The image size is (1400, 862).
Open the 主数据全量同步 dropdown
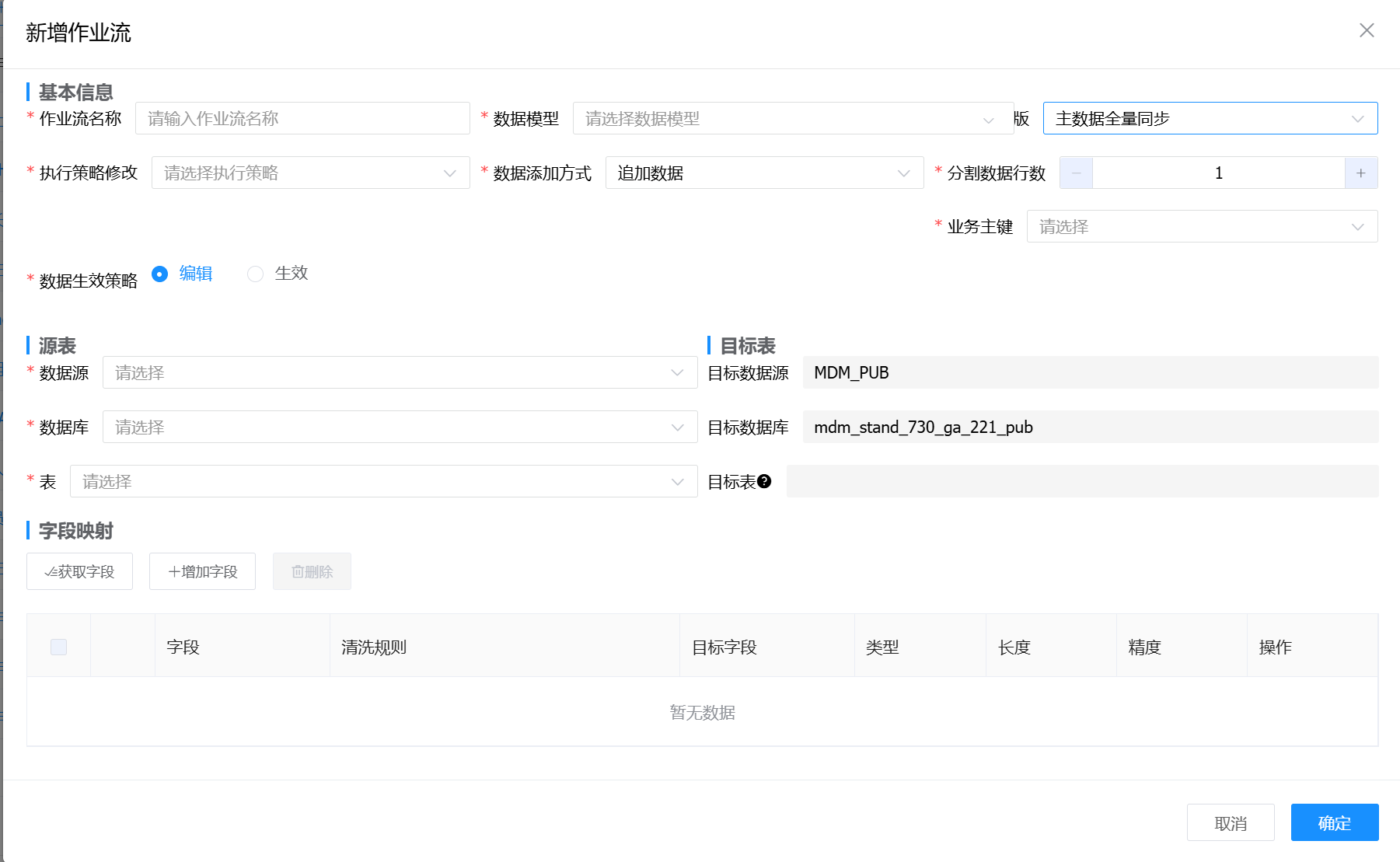[1210, 118]
